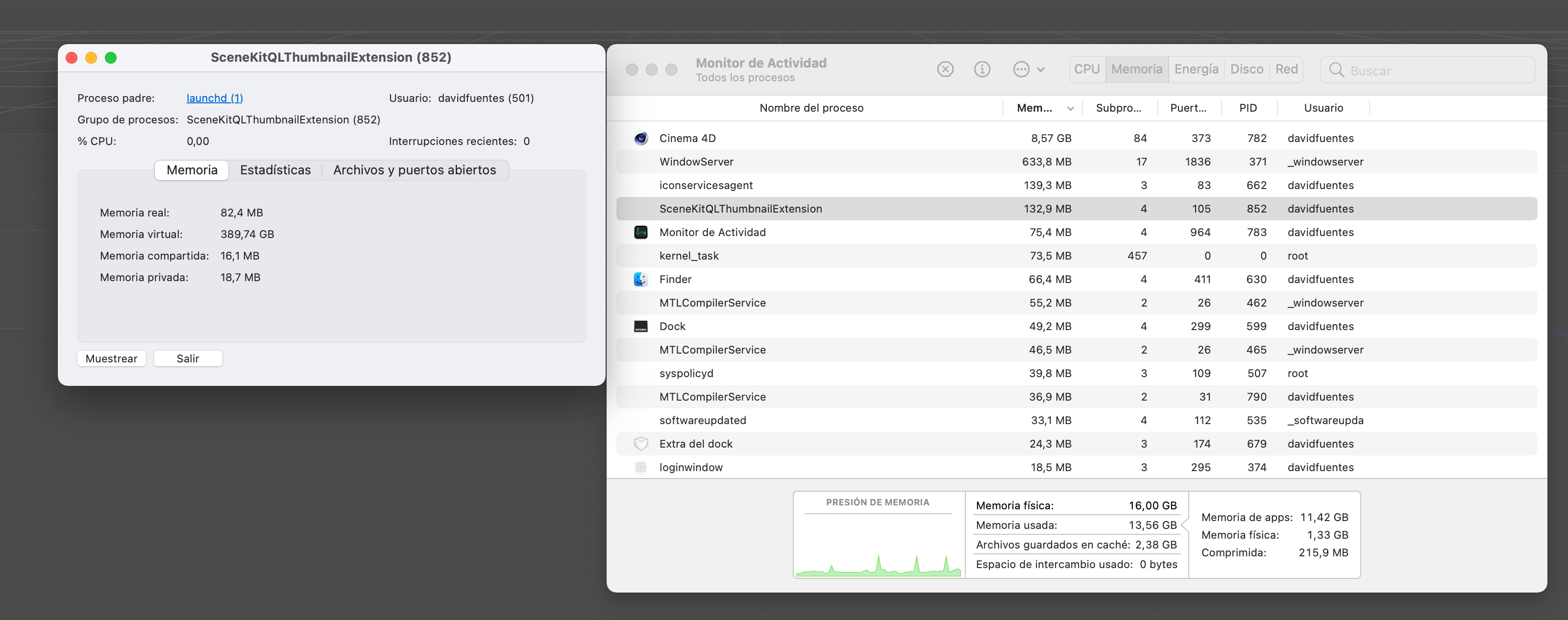1568x620 pixels.
Task: Click PID 852 cell in process list
Action: pos(1257,209)
